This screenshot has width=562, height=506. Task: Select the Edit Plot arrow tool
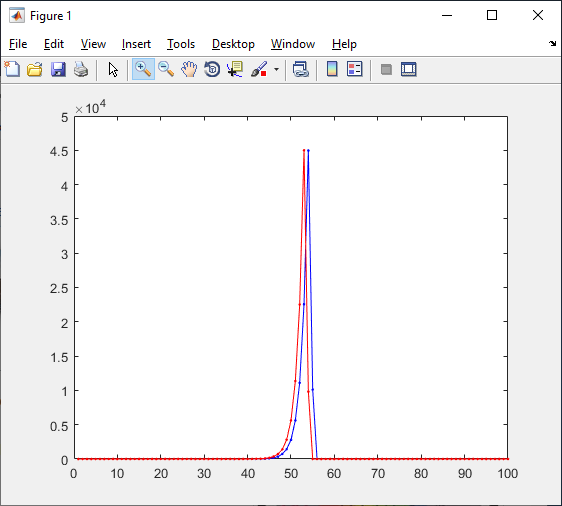point(113,69)
